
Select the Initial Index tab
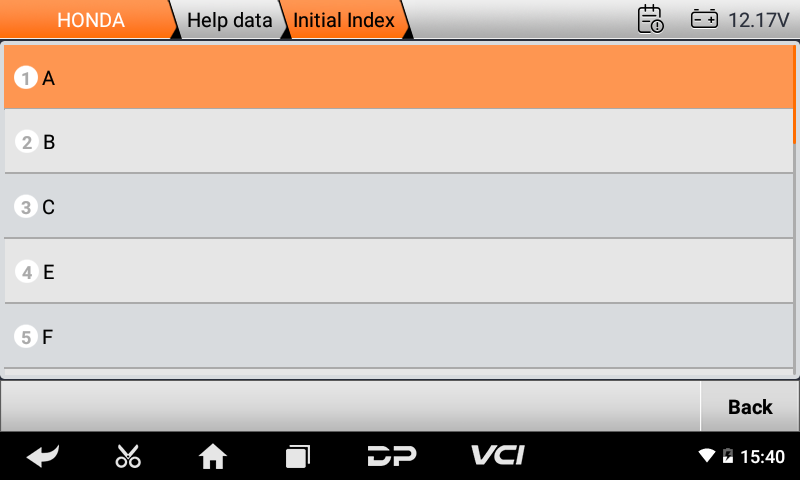click(344, 20)
